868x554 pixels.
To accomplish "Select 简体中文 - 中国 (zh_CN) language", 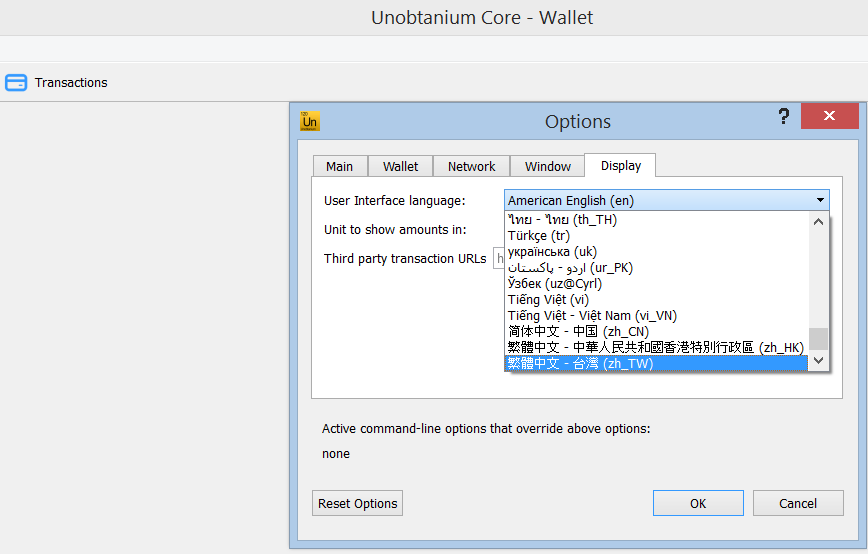I will point(577,332).
